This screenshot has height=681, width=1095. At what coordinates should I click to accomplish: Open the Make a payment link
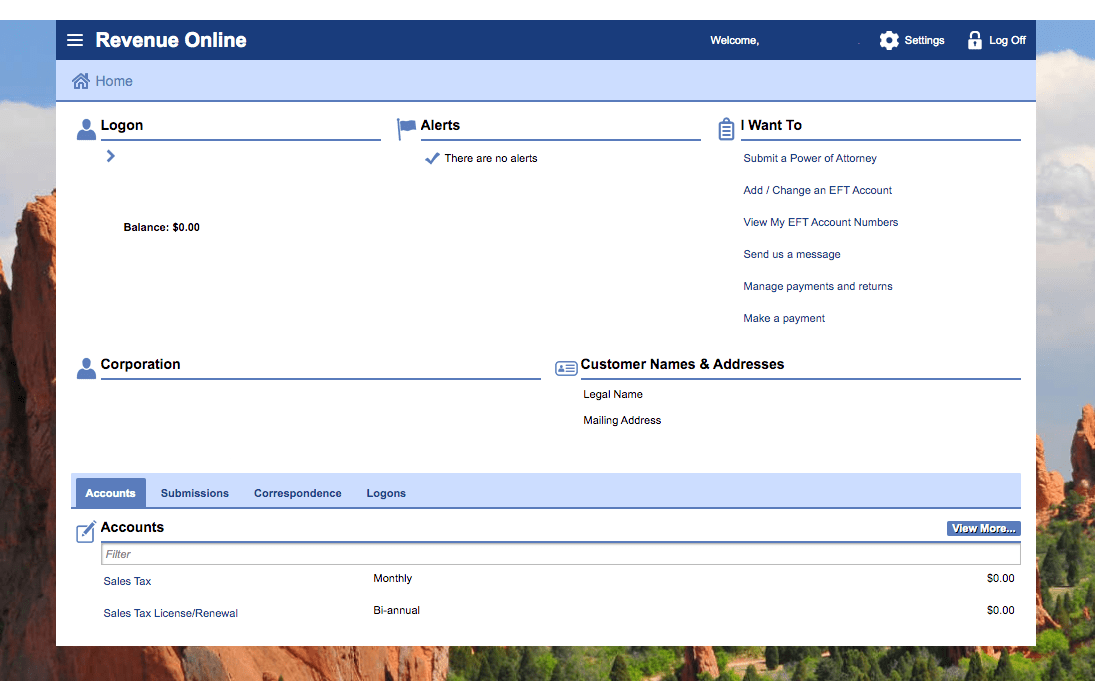[x=784, y=318]
